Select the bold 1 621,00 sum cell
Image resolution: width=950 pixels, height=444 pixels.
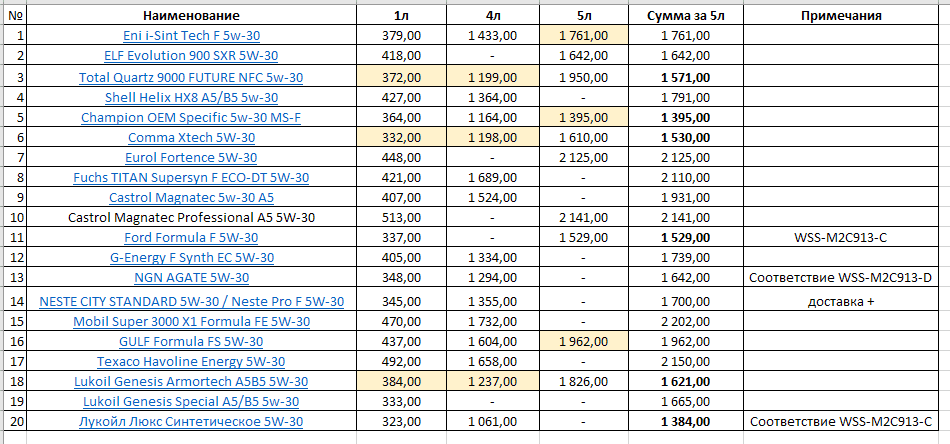[x=686, y=382]
